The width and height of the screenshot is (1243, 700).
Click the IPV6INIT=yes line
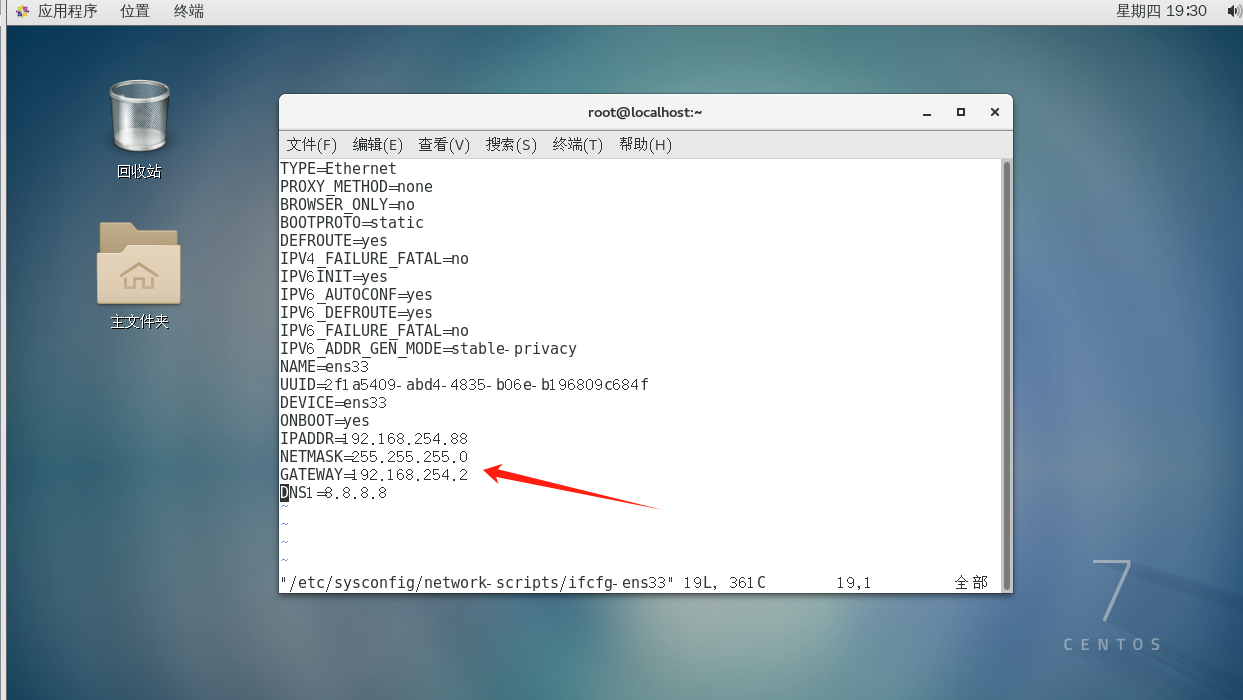point(334,277)
